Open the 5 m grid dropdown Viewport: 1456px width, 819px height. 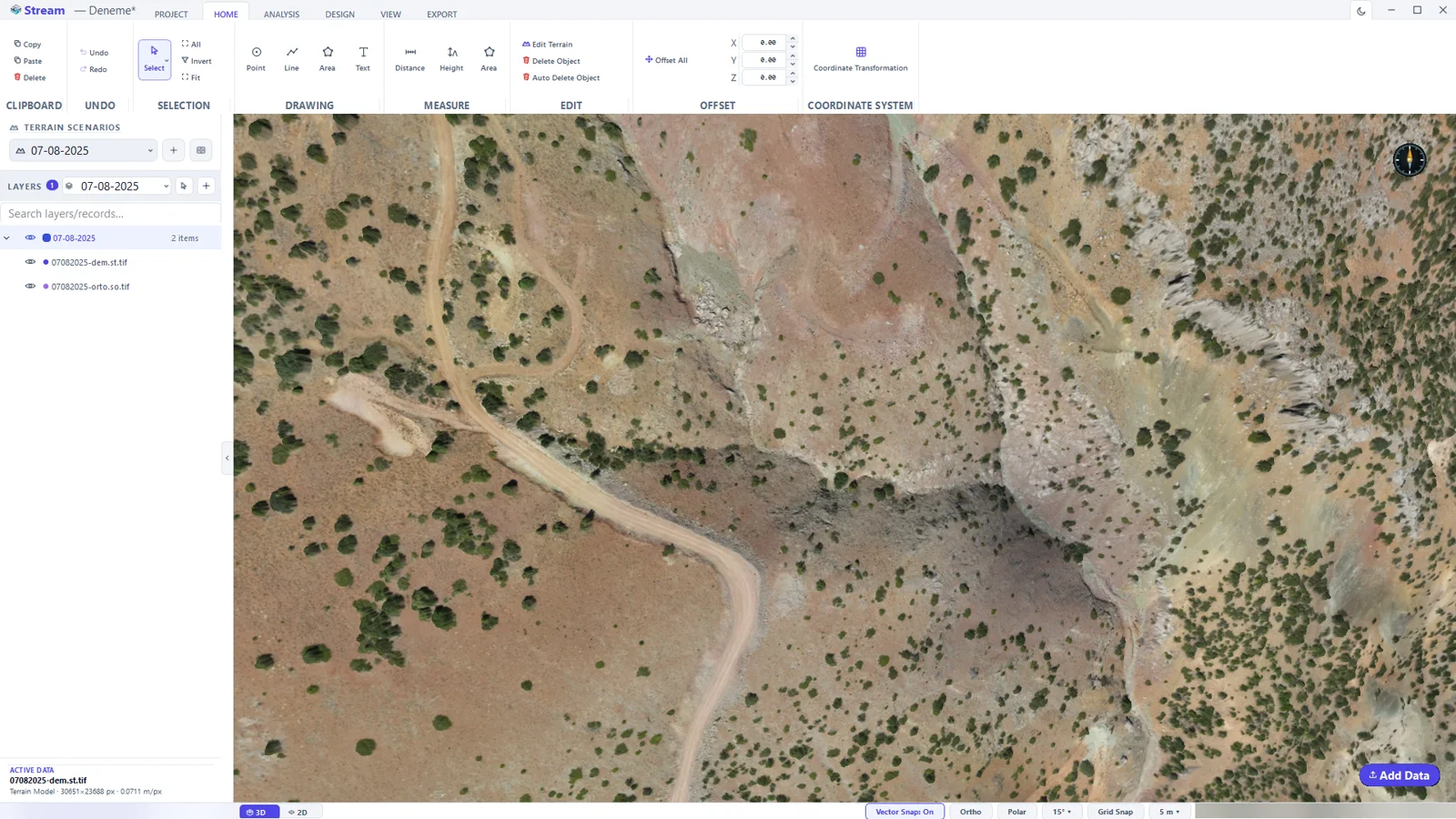(x=1169, y=812)
